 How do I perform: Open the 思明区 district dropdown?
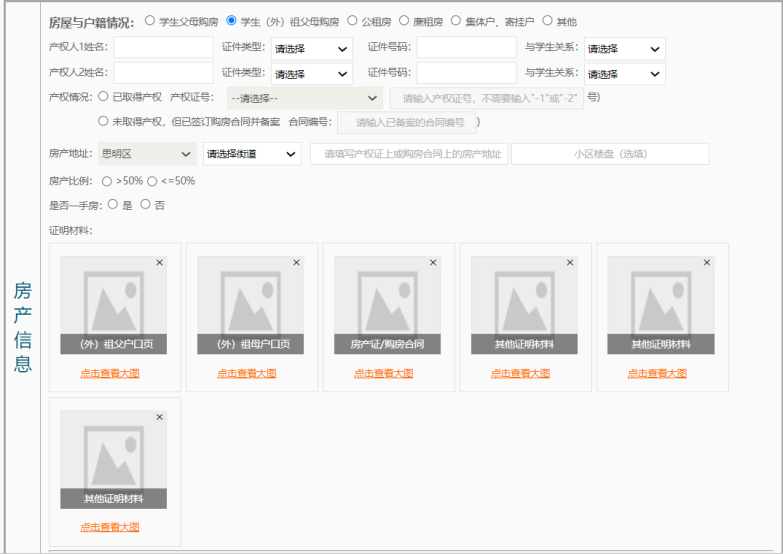146,154
